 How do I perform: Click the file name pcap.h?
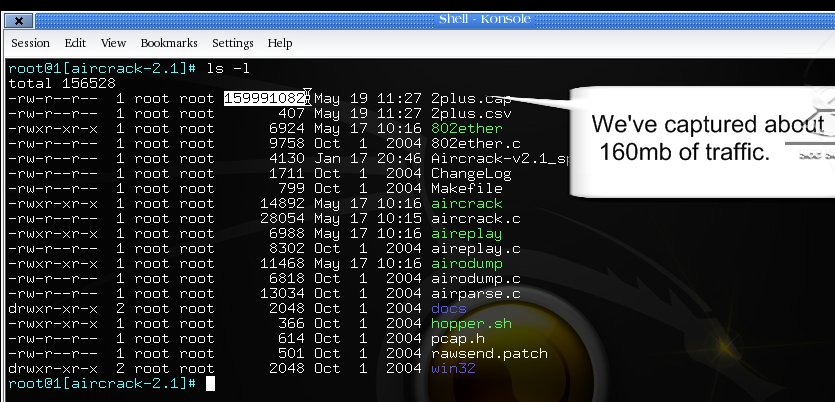(457, 339)
